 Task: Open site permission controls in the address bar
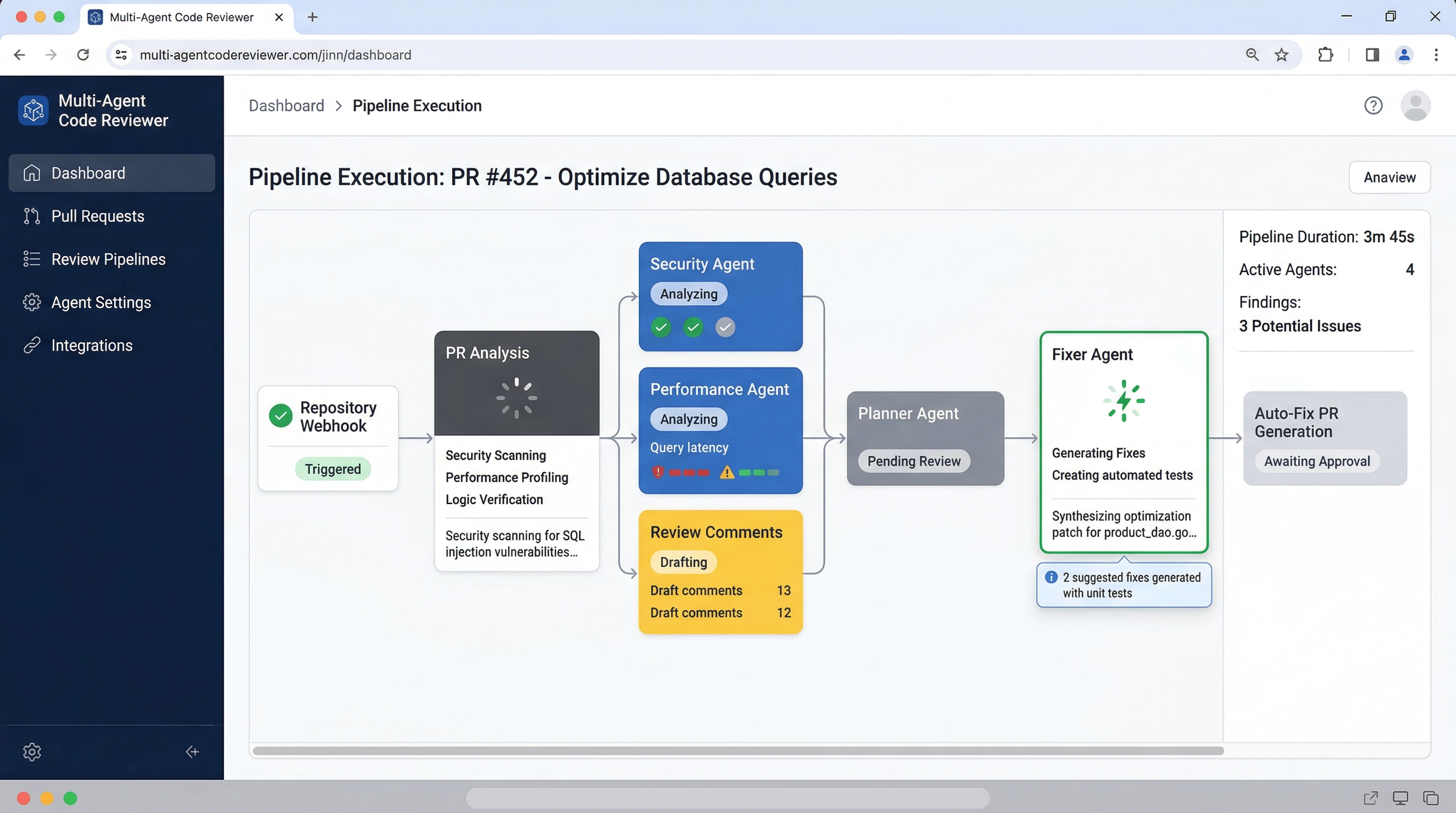121,55
